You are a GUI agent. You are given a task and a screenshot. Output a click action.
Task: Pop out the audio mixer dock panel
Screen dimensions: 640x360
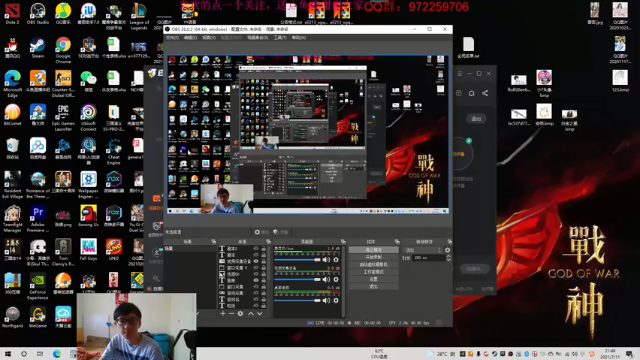(343, 242)
